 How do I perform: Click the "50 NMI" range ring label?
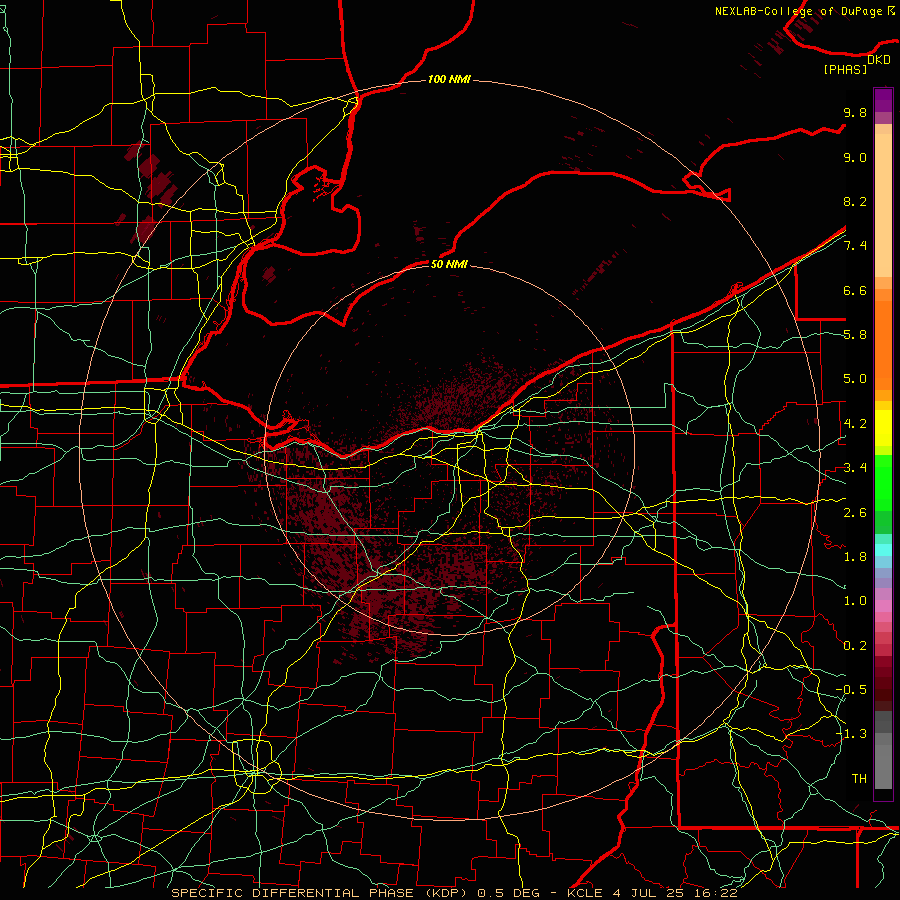click(449, 264)
